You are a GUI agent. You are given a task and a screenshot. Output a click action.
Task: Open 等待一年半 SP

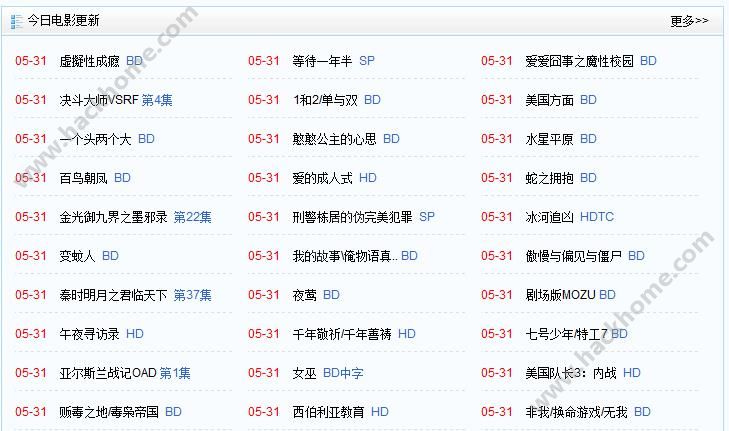point(333,61)
